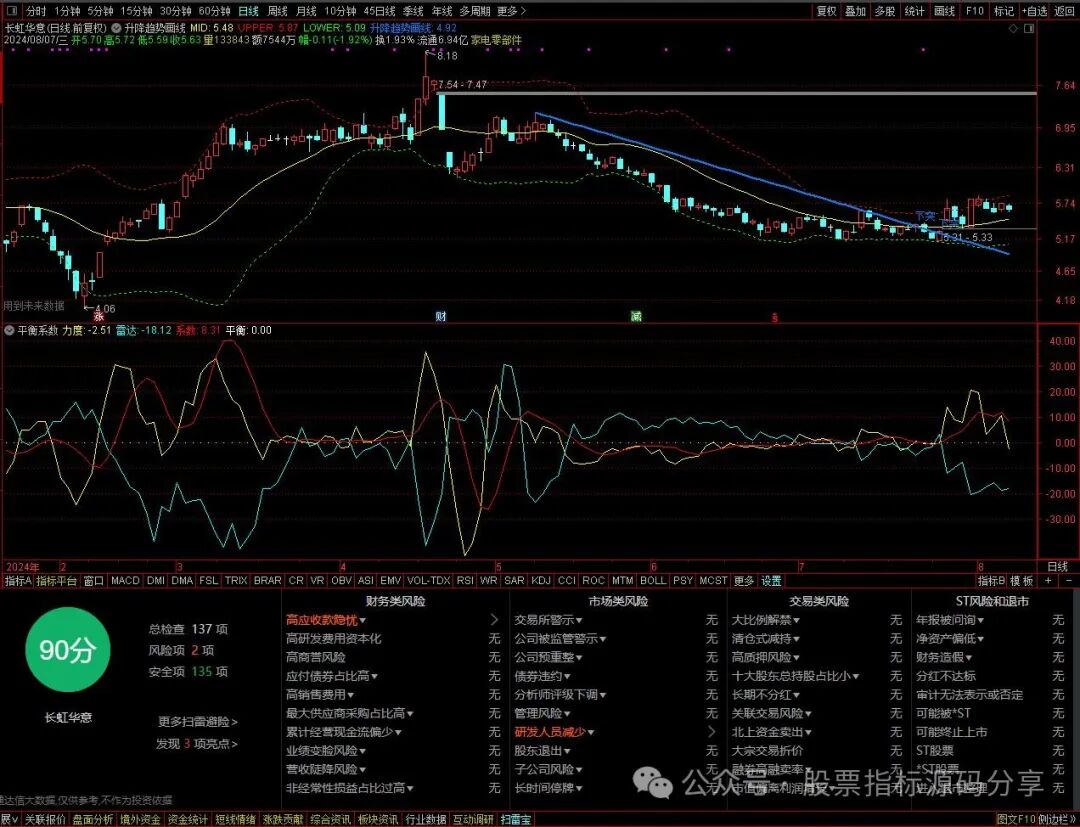Open 更多扫雷避险 link
This screenshot has width=1080, height=827.
point(198,722)
